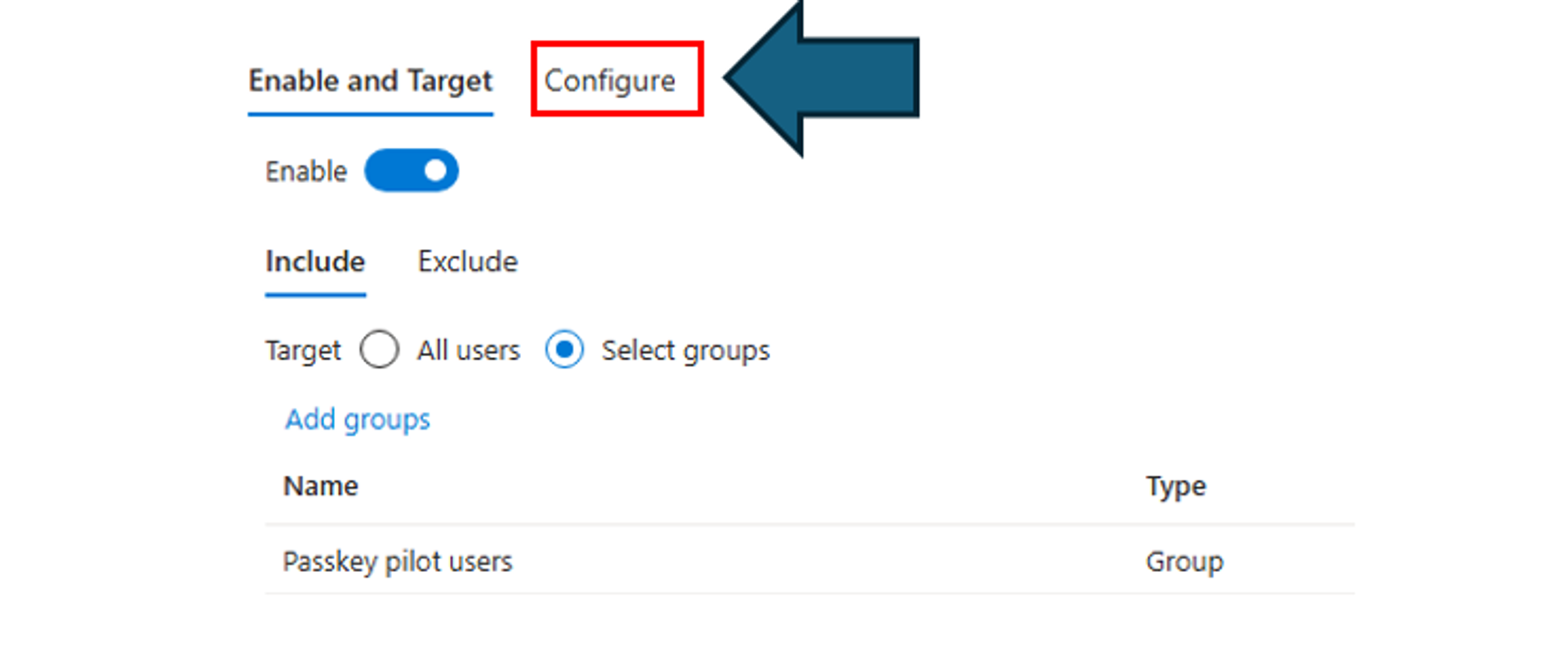Select the Include tab
The height and width of the screenshot is (670, 1568).
pyautogui.click(x=314, y=261)
